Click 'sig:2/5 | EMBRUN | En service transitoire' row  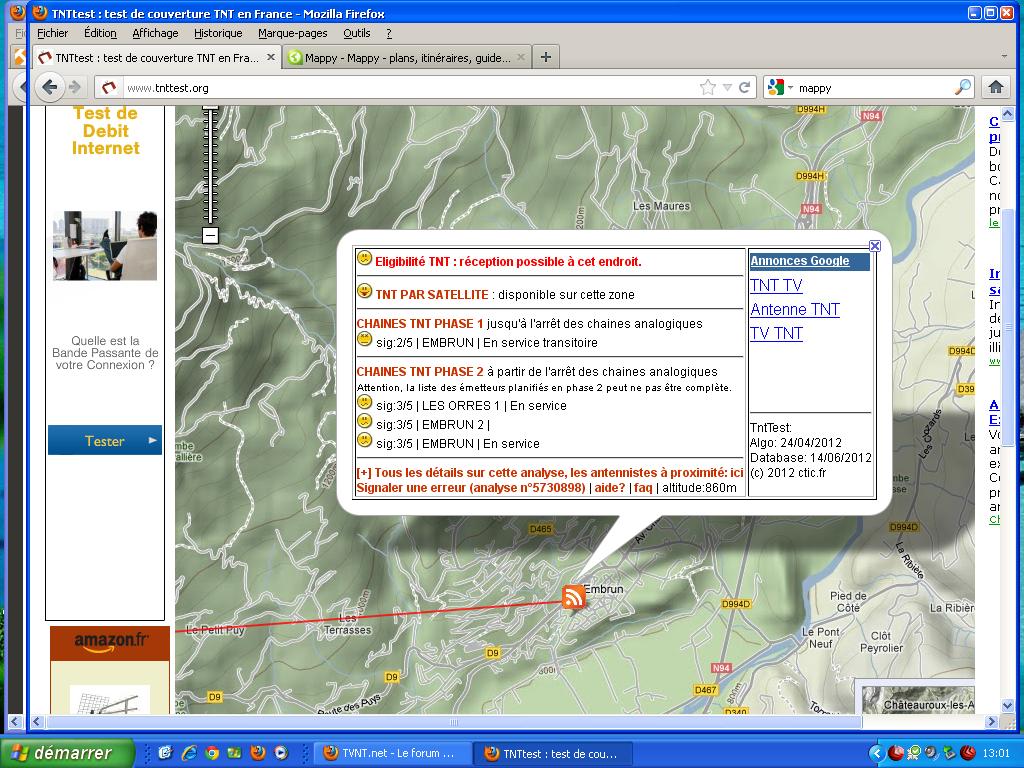(477, 342)
